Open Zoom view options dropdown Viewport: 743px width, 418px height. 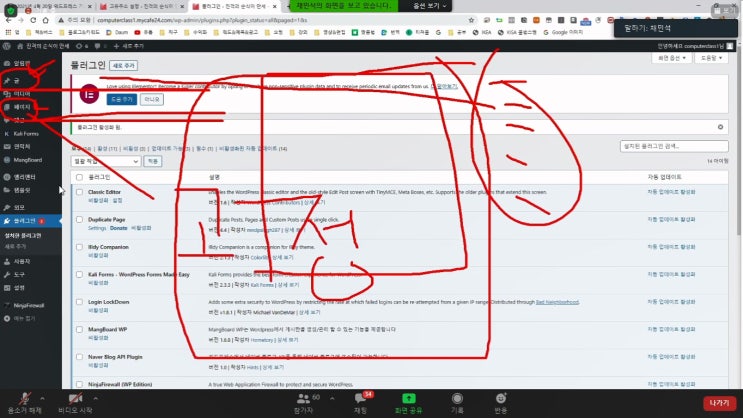coord(429,6)
